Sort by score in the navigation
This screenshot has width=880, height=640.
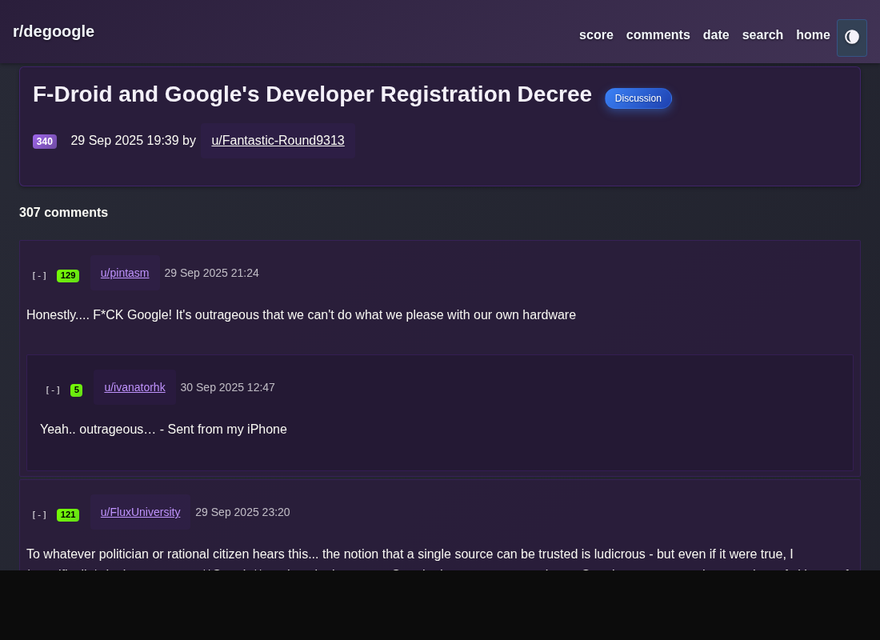pyautogui.click(x=596, y=35)
